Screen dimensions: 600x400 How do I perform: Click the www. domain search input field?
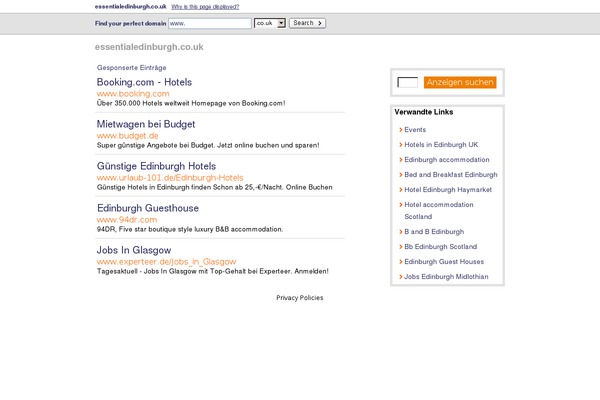coord(210,23)
